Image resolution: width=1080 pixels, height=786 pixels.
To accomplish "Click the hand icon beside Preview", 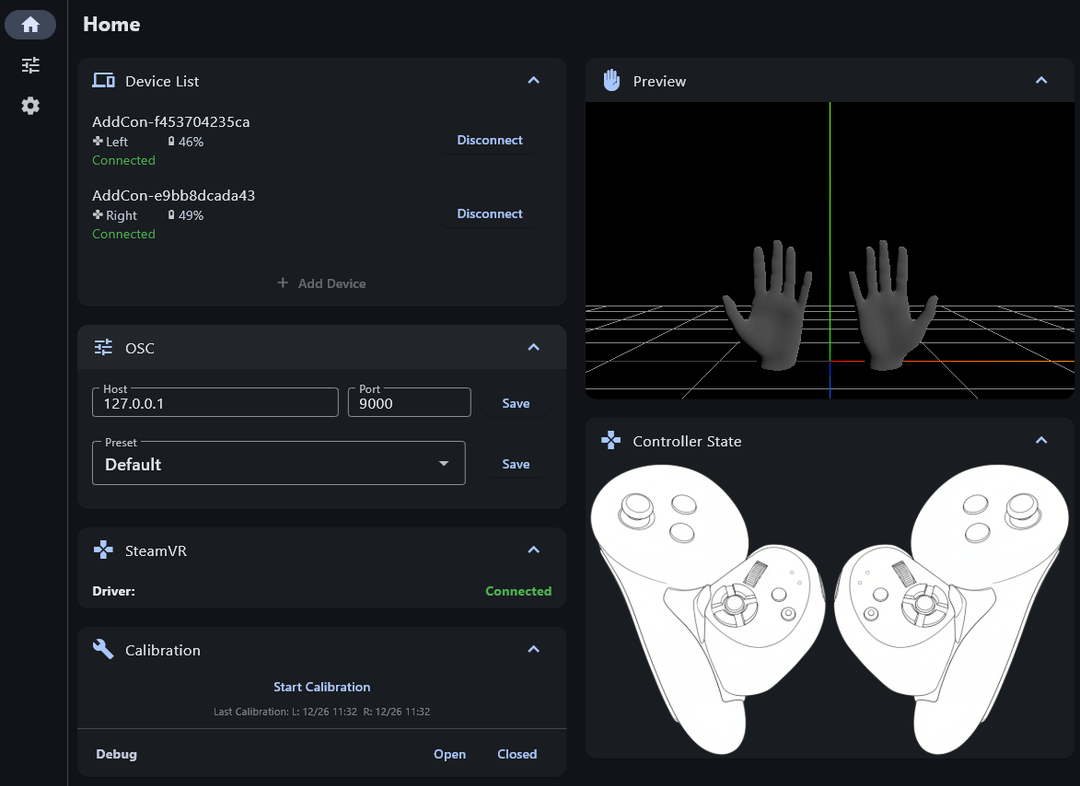I will 612,81.
